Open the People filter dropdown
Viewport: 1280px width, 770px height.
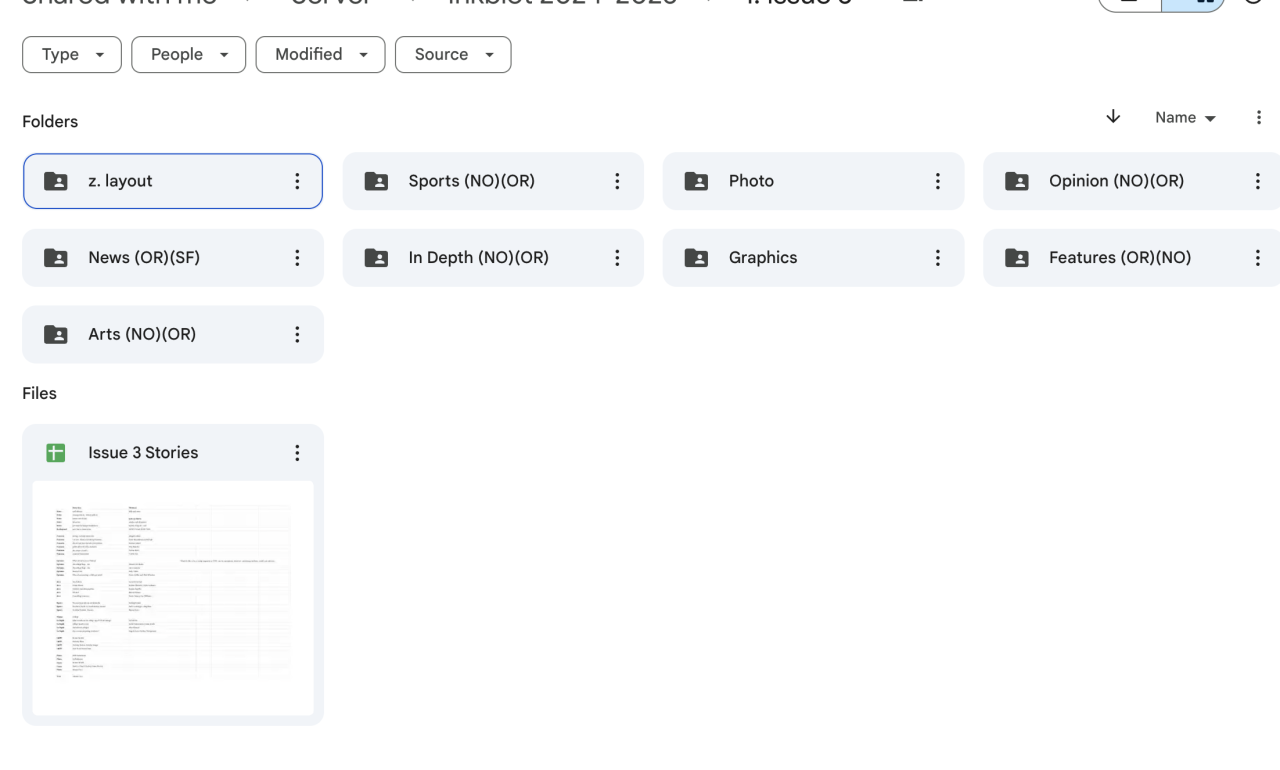(189, 55)
